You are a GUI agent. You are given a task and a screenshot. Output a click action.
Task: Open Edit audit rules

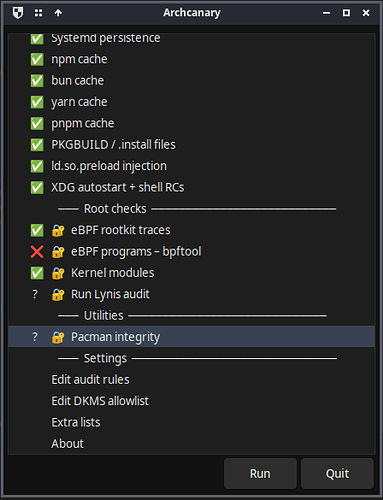pyautogui.click(x=90, y=380)
